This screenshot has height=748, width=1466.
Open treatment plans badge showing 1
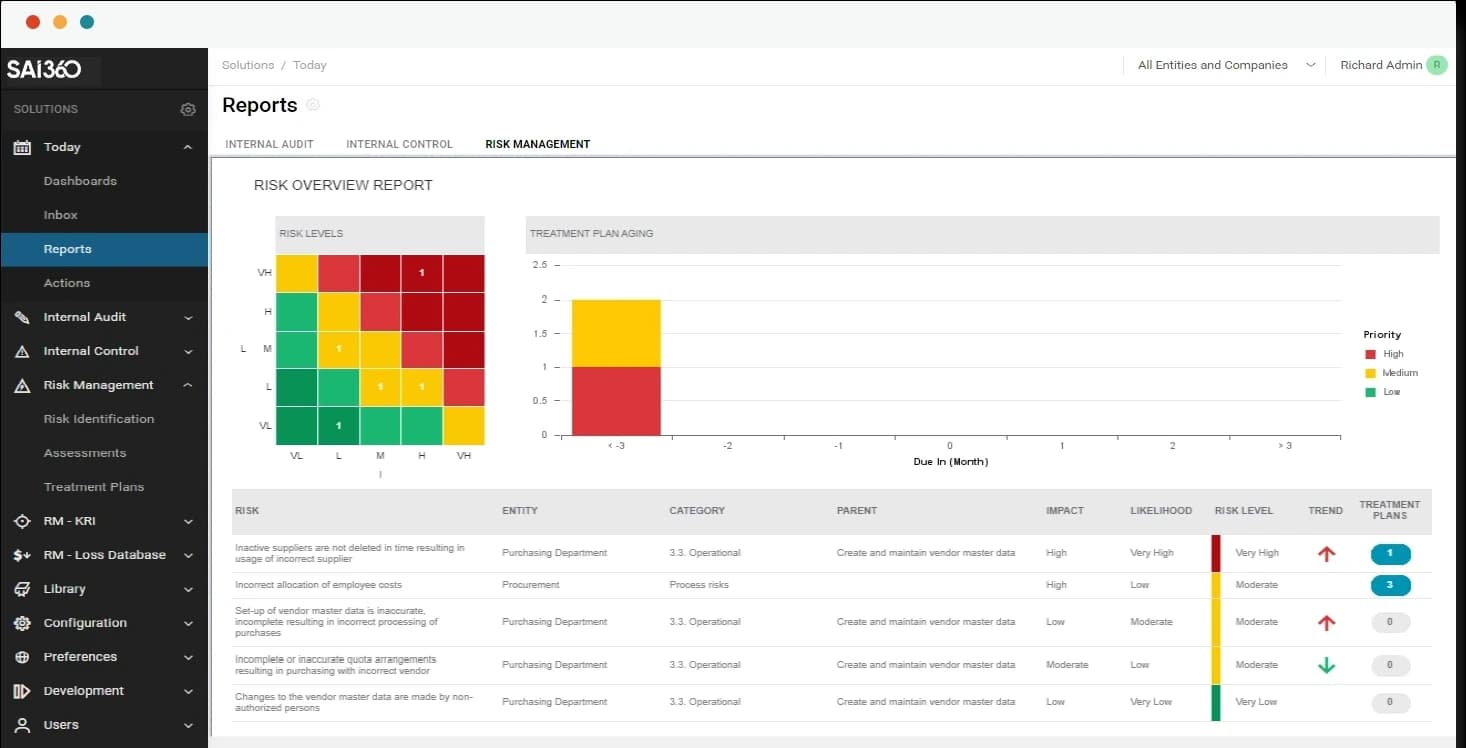pos(1390,553)
